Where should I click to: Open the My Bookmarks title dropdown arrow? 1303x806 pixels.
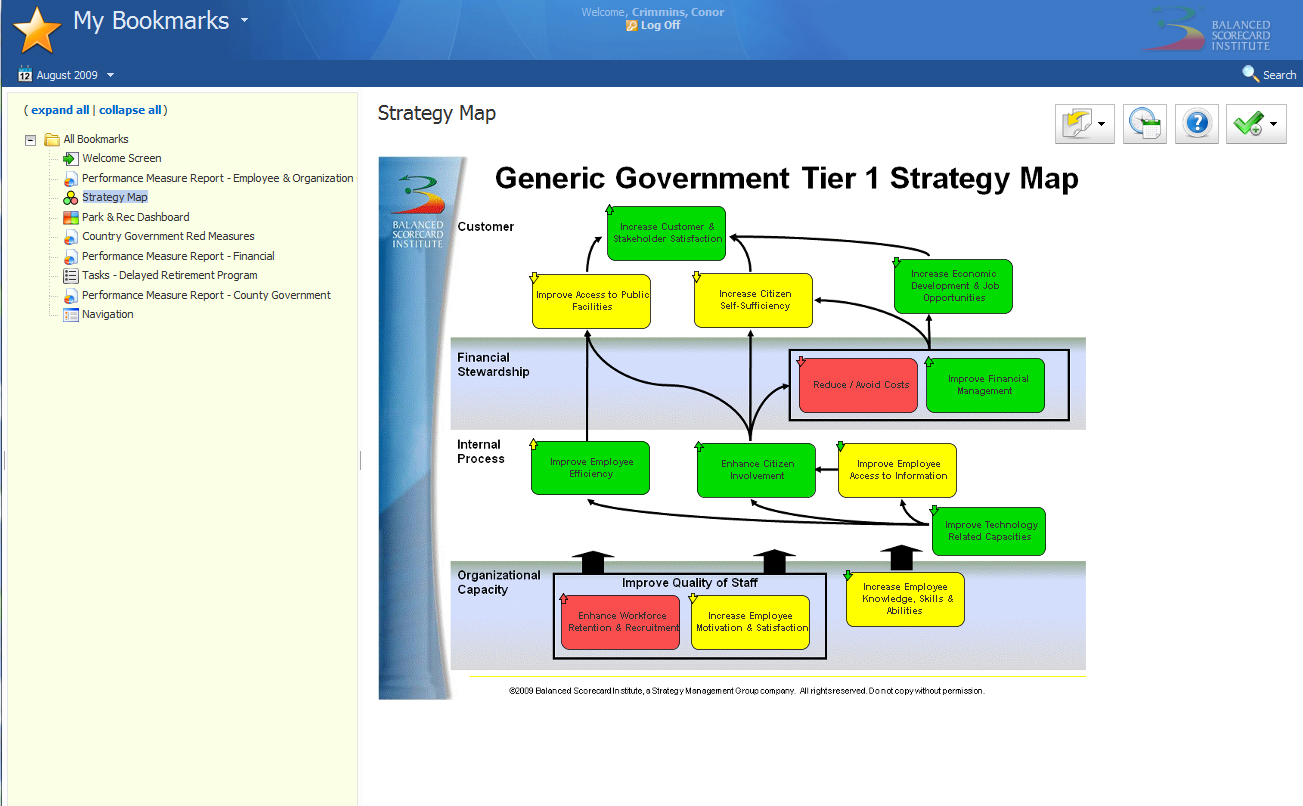pos(245,21)
